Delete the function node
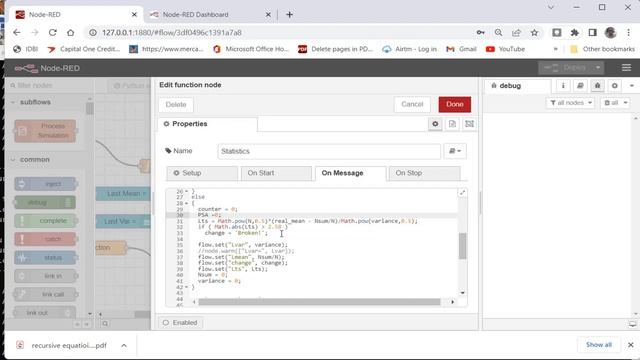 pos(176,104)
